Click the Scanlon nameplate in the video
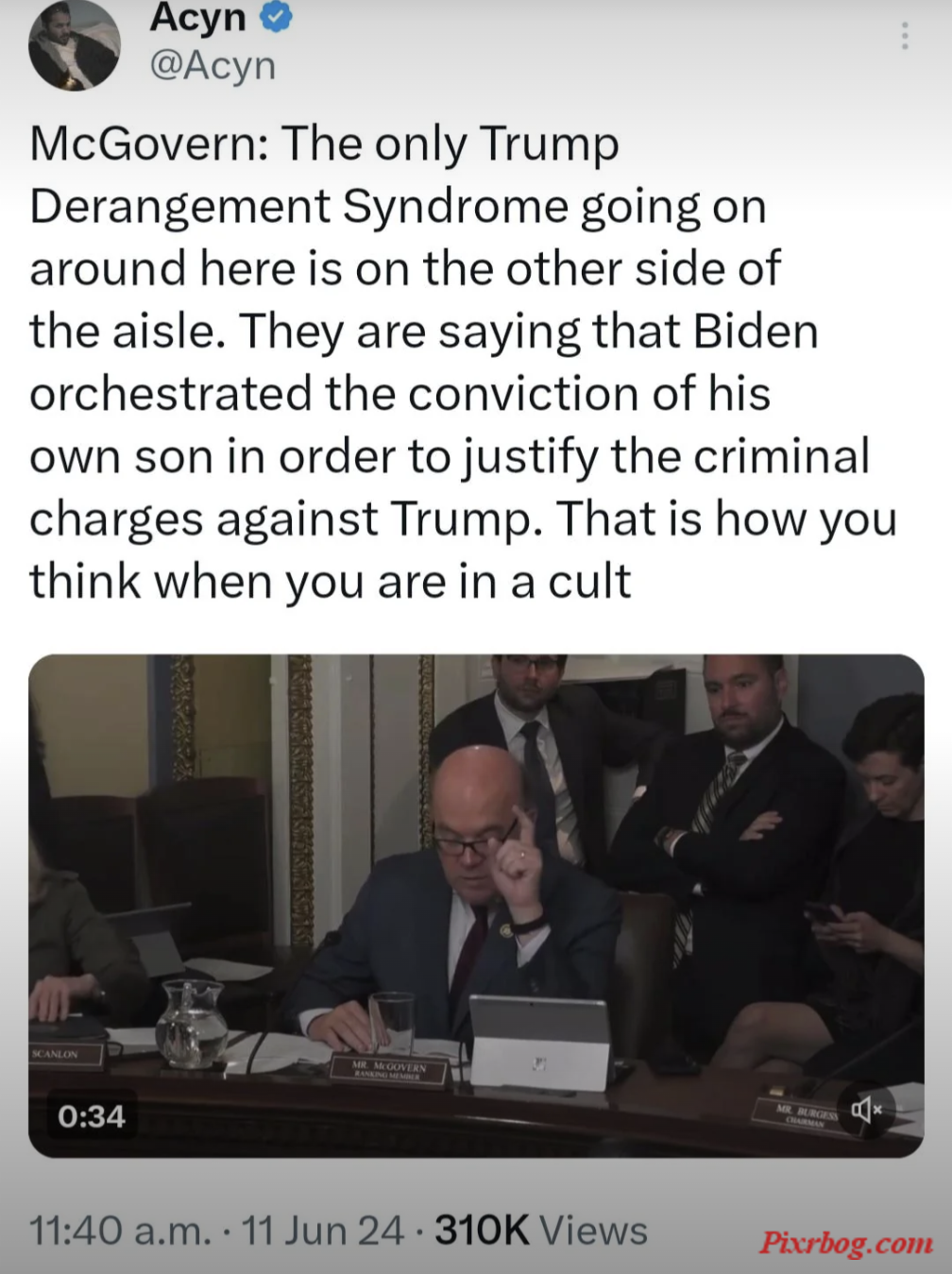This screenshot has width=952, height=1274. tap(64, 1053)
